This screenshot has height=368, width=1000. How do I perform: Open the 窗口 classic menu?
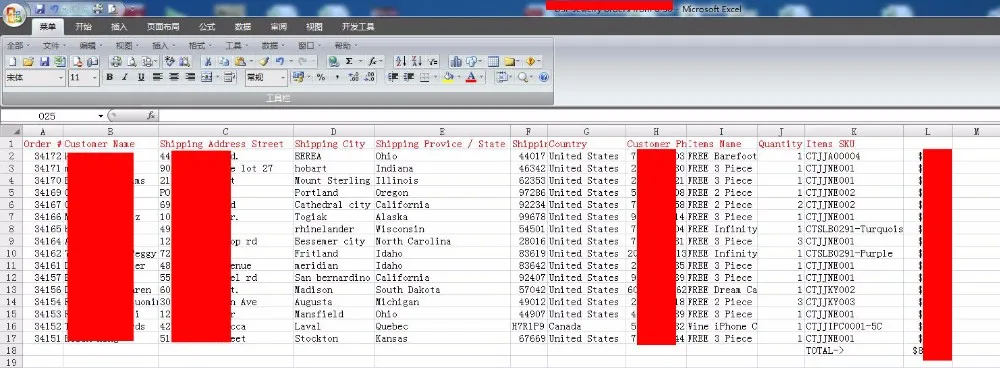point(309,46)
